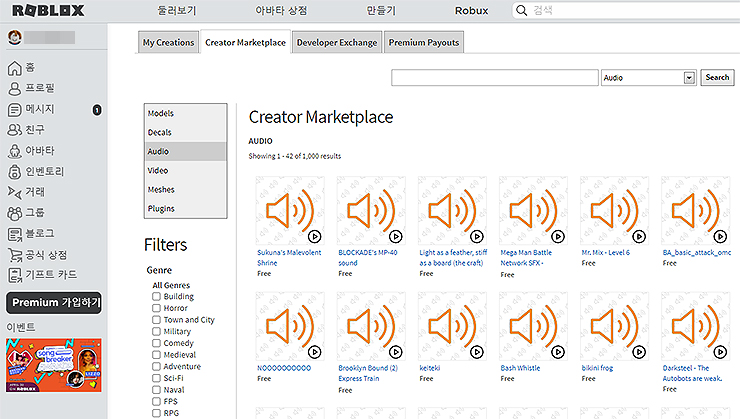Image resolution: width=740 pixels, height=419 pixels.
Task: Switch to the My Creations tab
Action: [168, 42]
